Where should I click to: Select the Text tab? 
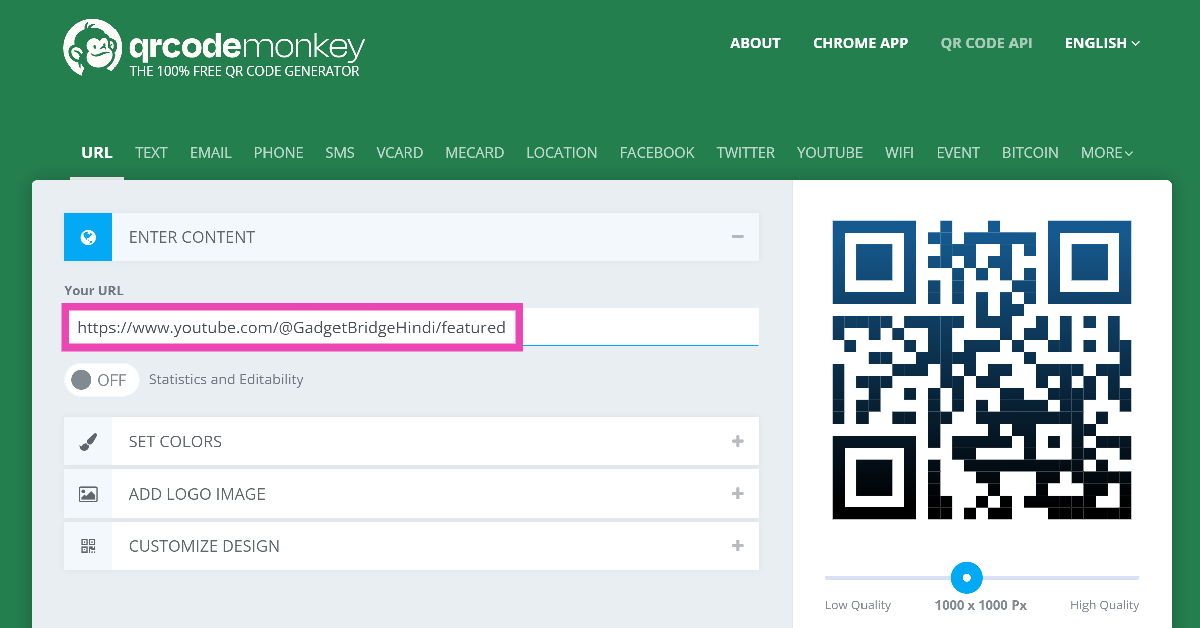151,153
